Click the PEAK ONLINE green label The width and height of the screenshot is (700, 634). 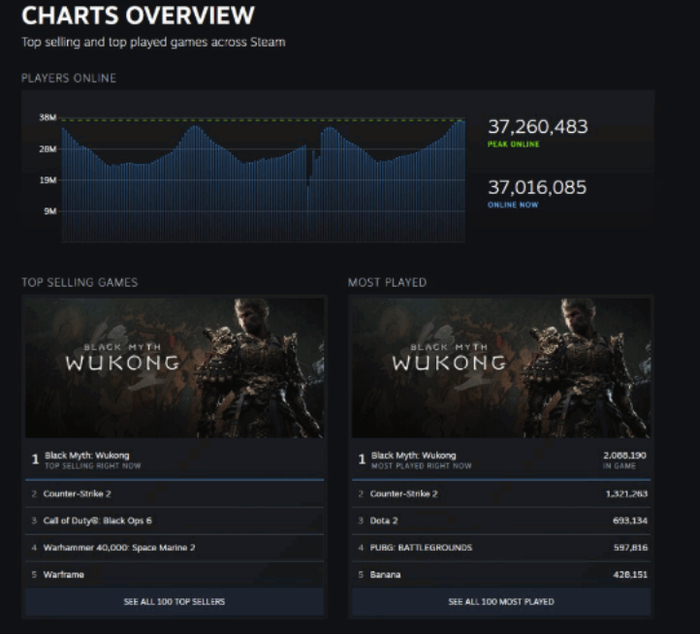(513, 144)
